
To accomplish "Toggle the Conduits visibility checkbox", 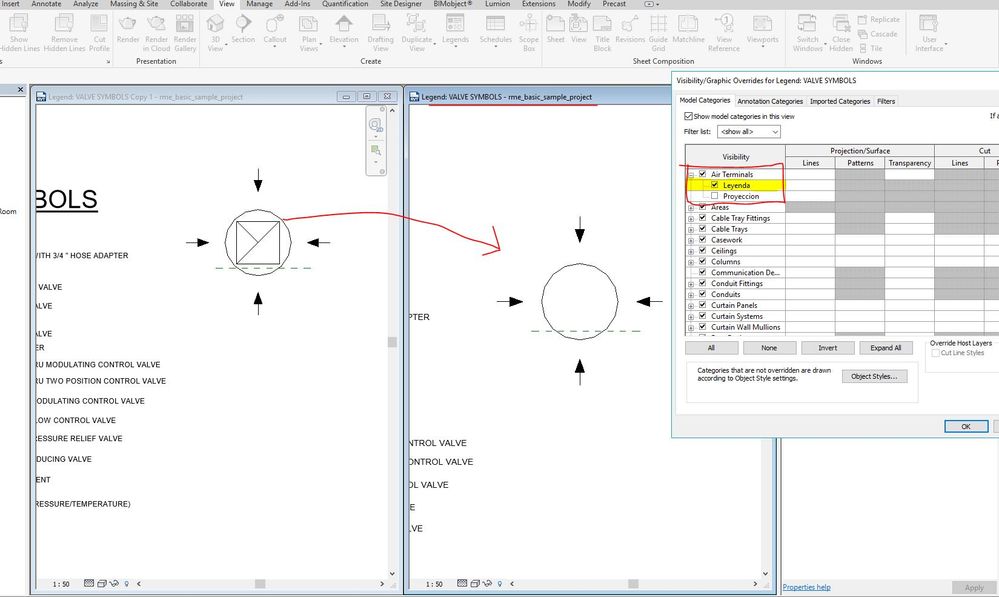I will coord(702,293).
